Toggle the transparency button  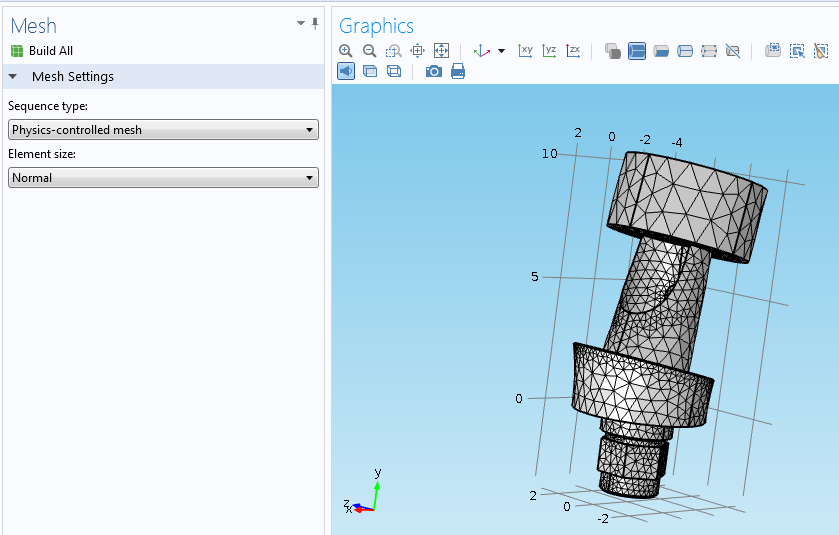point(370,71)
